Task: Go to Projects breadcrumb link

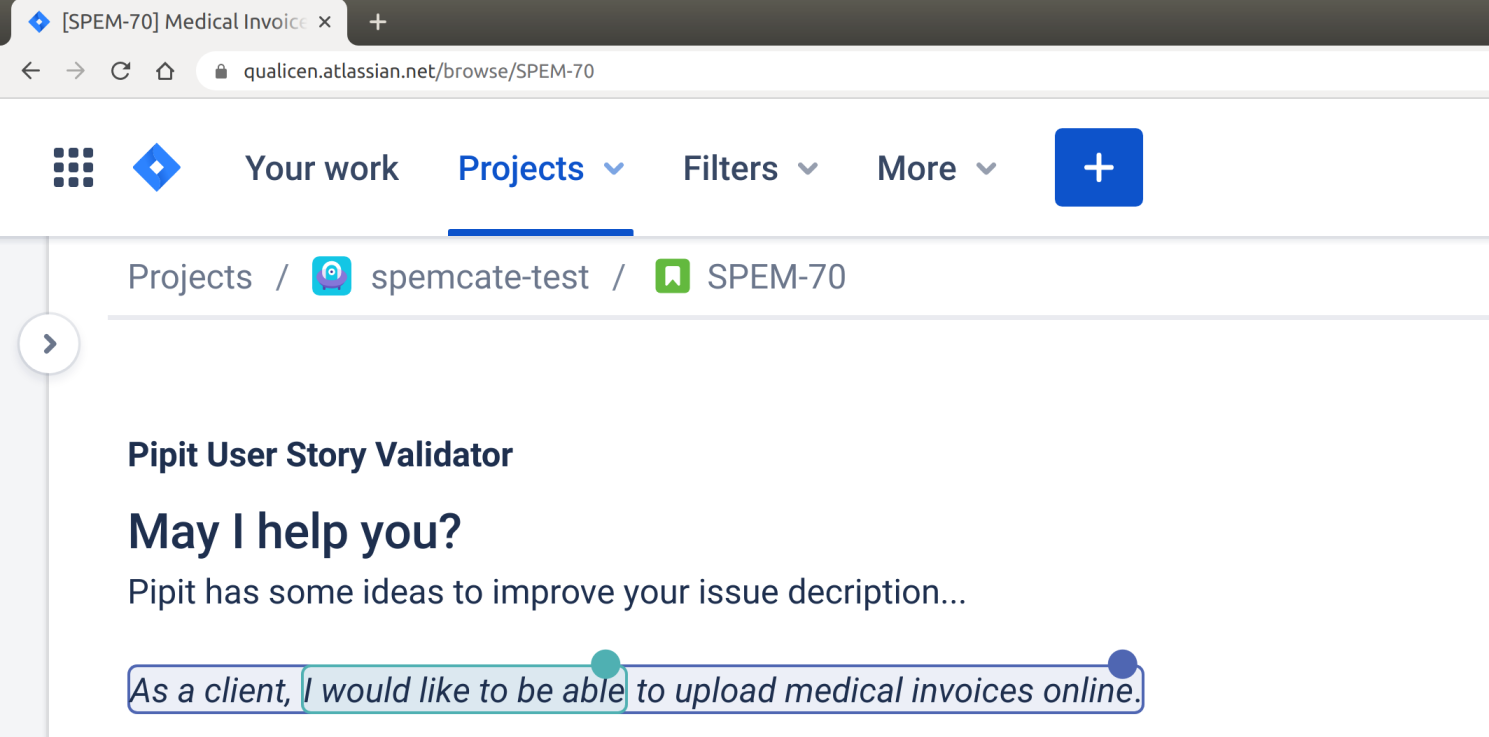Action: click(x=190, y=276)
